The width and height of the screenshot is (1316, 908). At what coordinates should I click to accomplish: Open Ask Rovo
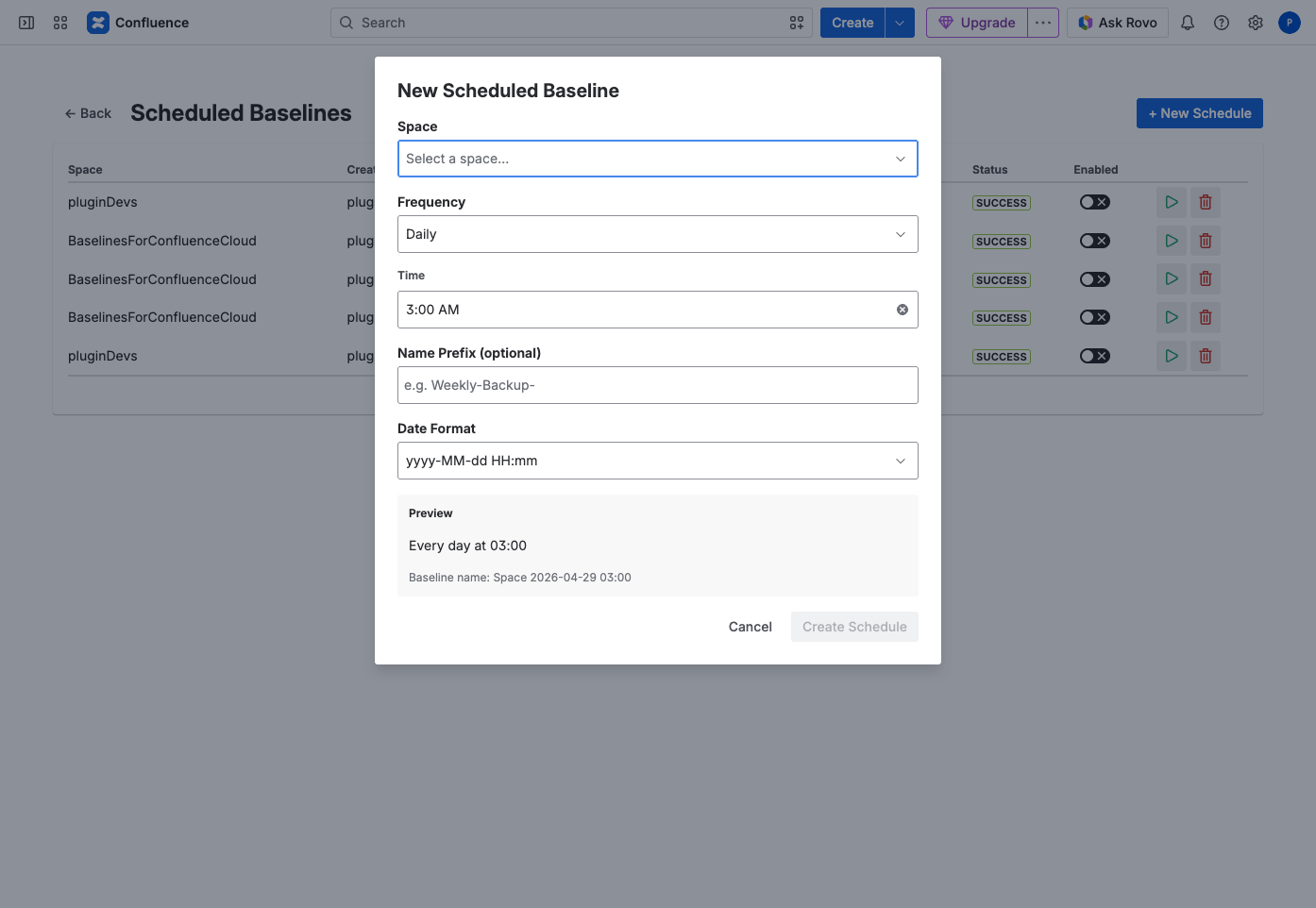(x=1118, y=23)
